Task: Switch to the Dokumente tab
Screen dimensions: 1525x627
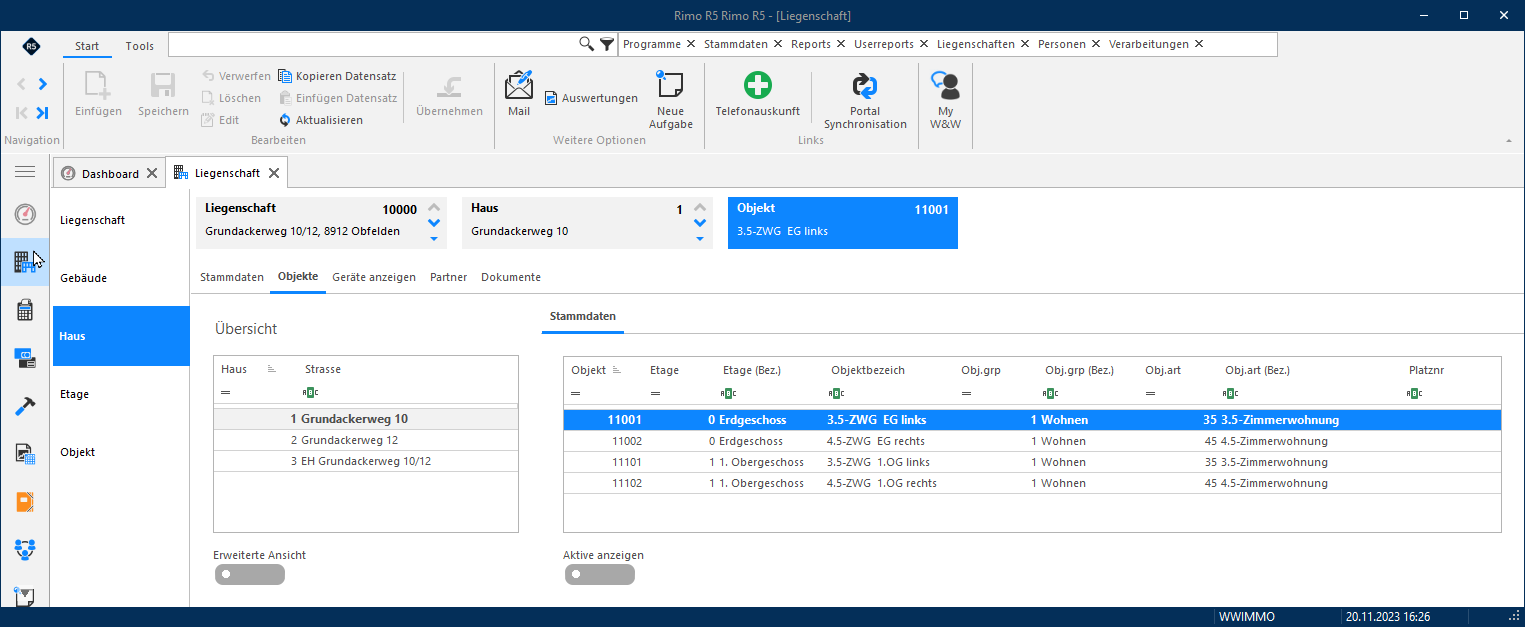Action: (511, 277)
